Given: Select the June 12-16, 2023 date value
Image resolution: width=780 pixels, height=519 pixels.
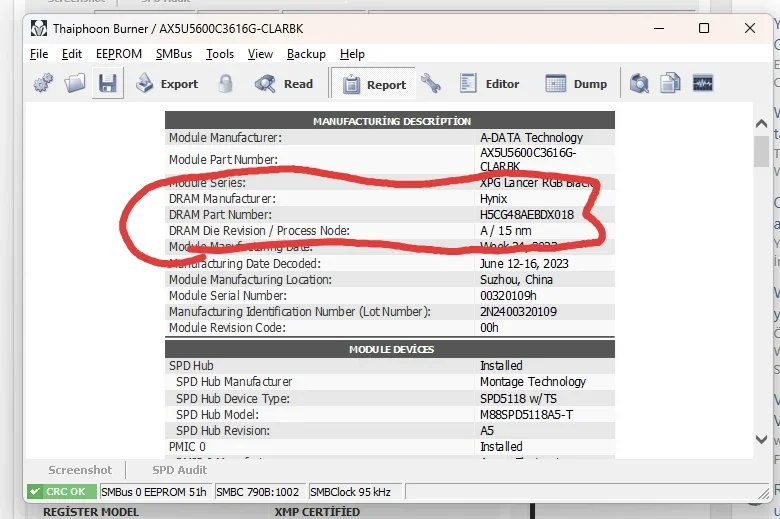Looking at the screenshot, I should [524, 263].
